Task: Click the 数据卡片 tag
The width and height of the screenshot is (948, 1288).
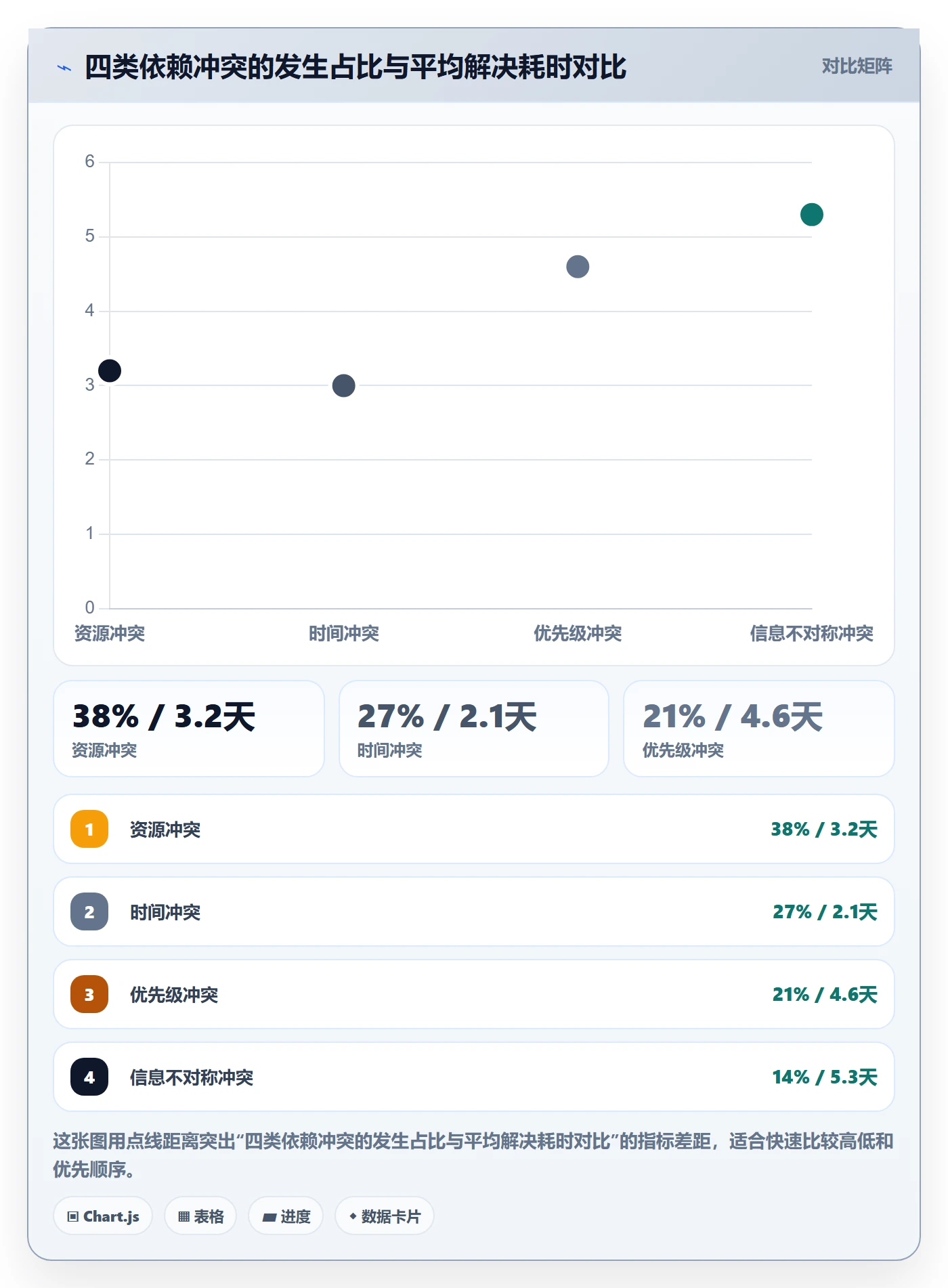Action: click(x=385, y=1216)
